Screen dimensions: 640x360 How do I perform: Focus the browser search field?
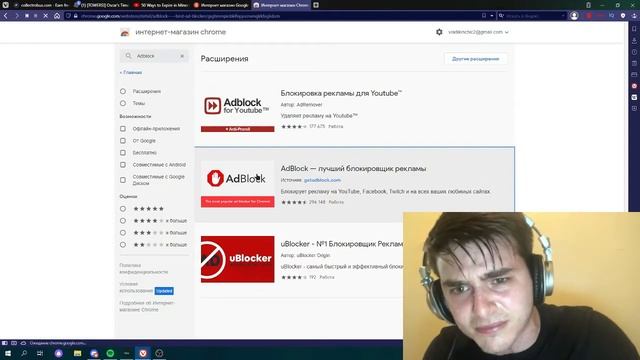pyautogui.click(x=533, y=16)
